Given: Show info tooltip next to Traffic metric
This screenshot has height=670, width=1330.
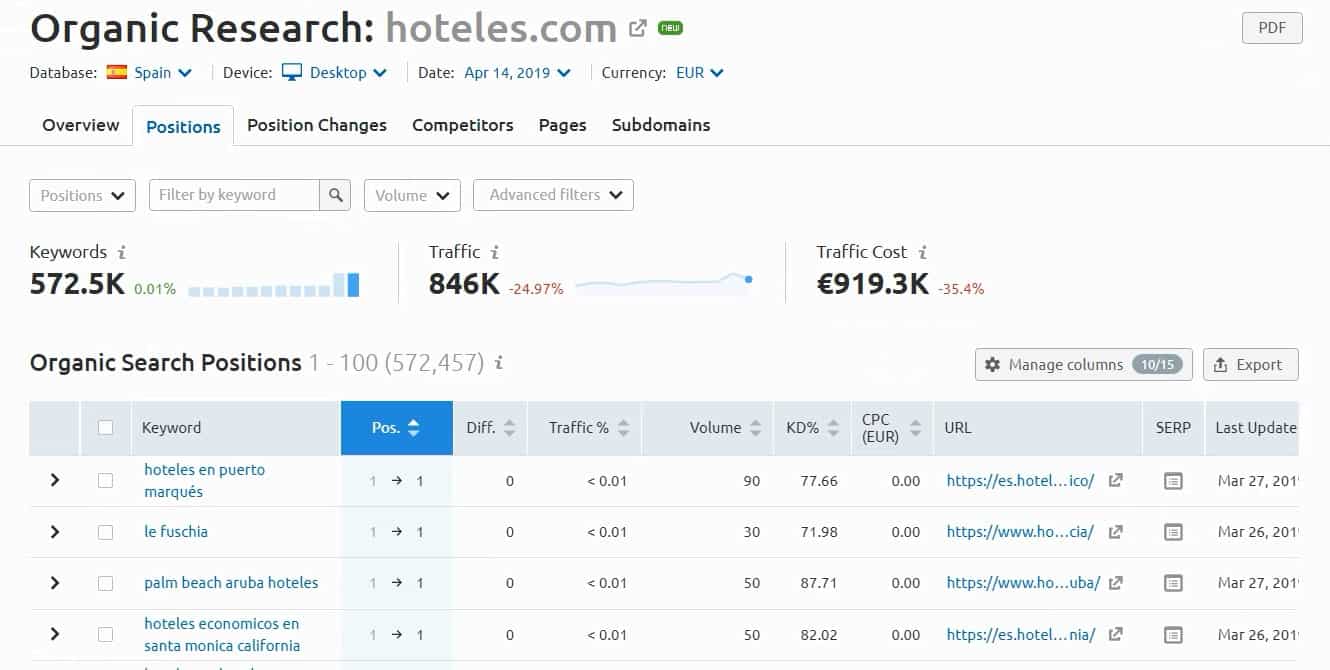Looking at the screenshot, I should pyautogui.click(x=495, y=253).
